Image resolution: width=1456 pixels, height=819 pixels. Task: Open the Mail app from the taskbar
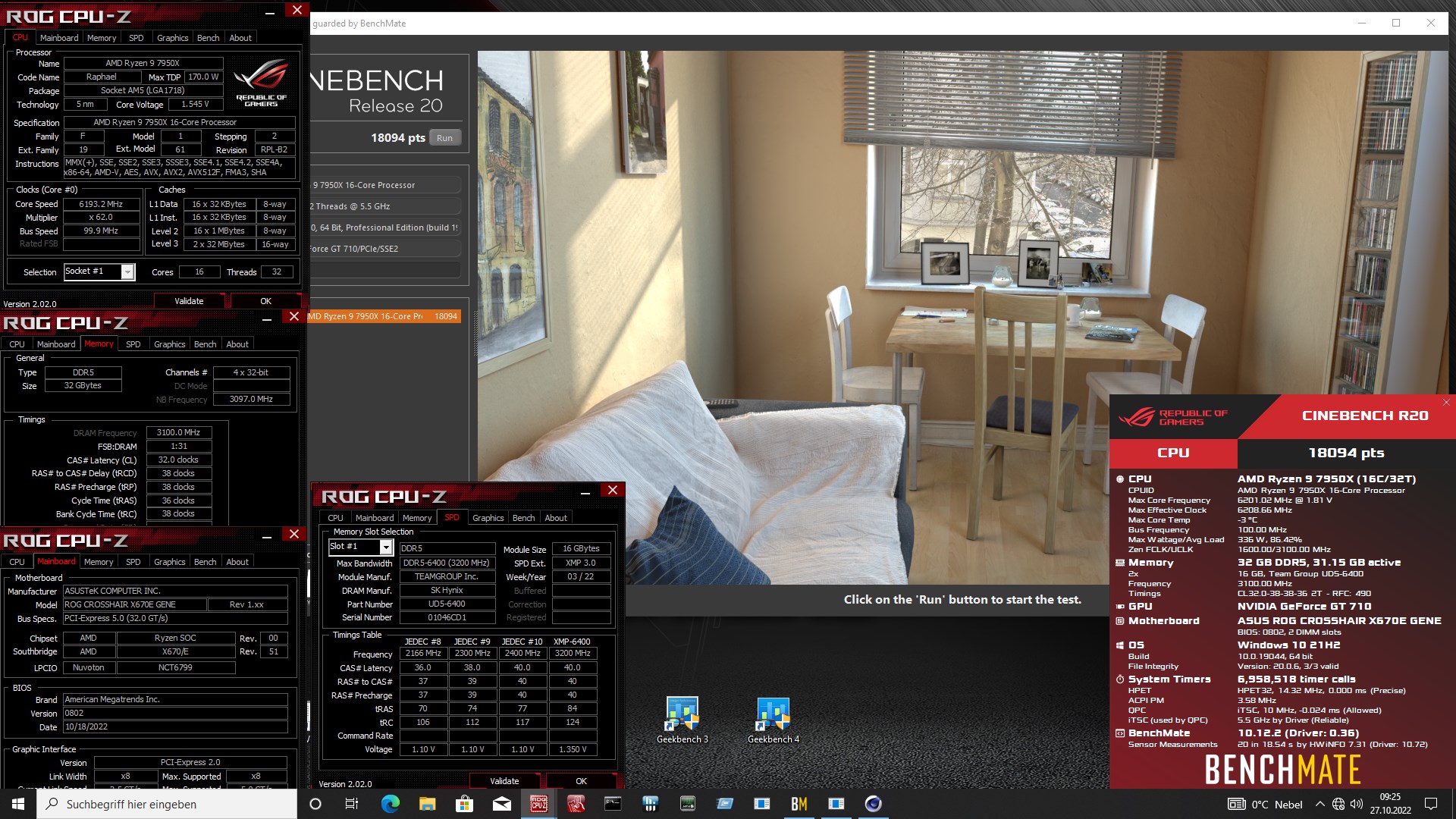click(501, 804)
